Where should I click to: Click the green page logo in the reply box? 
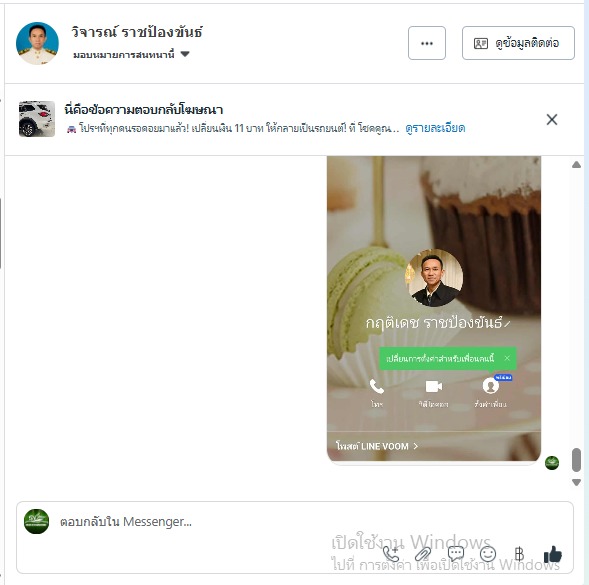pos(36,522)
